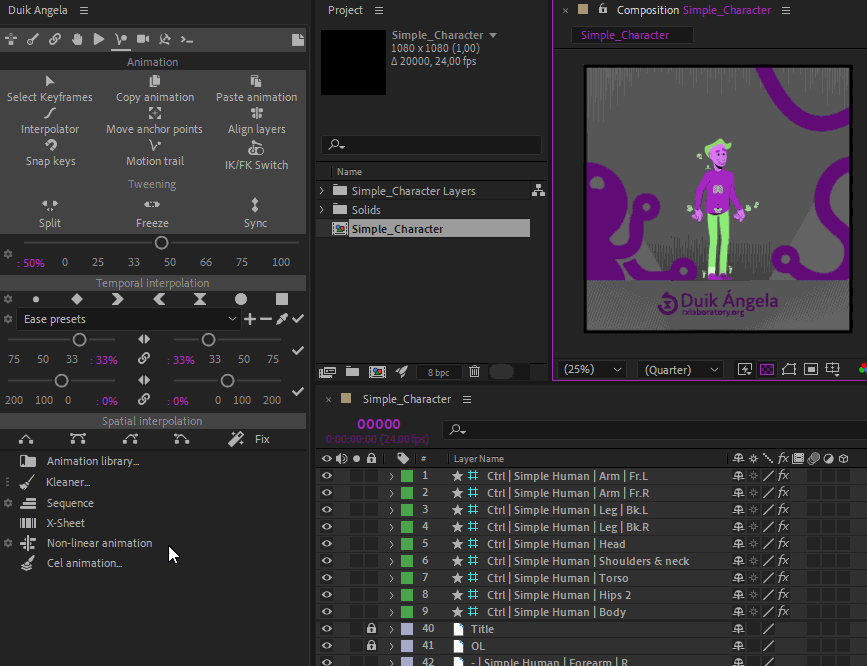
Task: Click the Project panel search field
Action: click(432, 145)
